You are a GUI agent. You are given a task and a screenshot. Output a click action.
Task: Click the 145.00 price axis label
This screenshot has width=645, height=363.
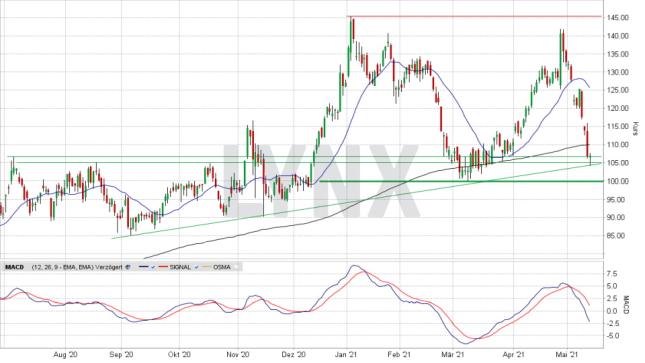(x=617, y=18)
